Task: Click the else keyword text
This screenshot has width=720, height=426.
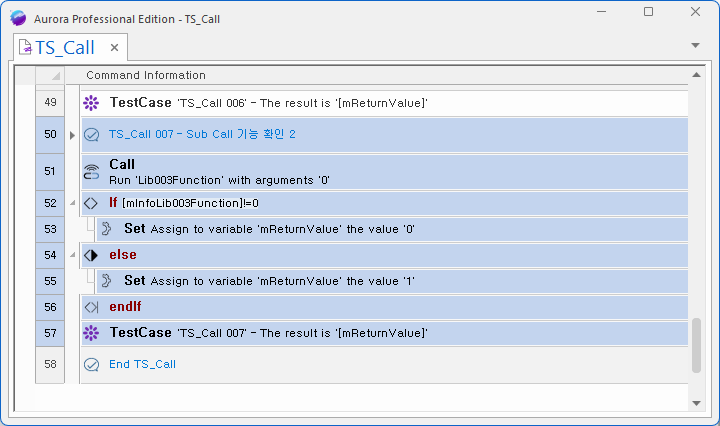Action: (x=123, y=255)
